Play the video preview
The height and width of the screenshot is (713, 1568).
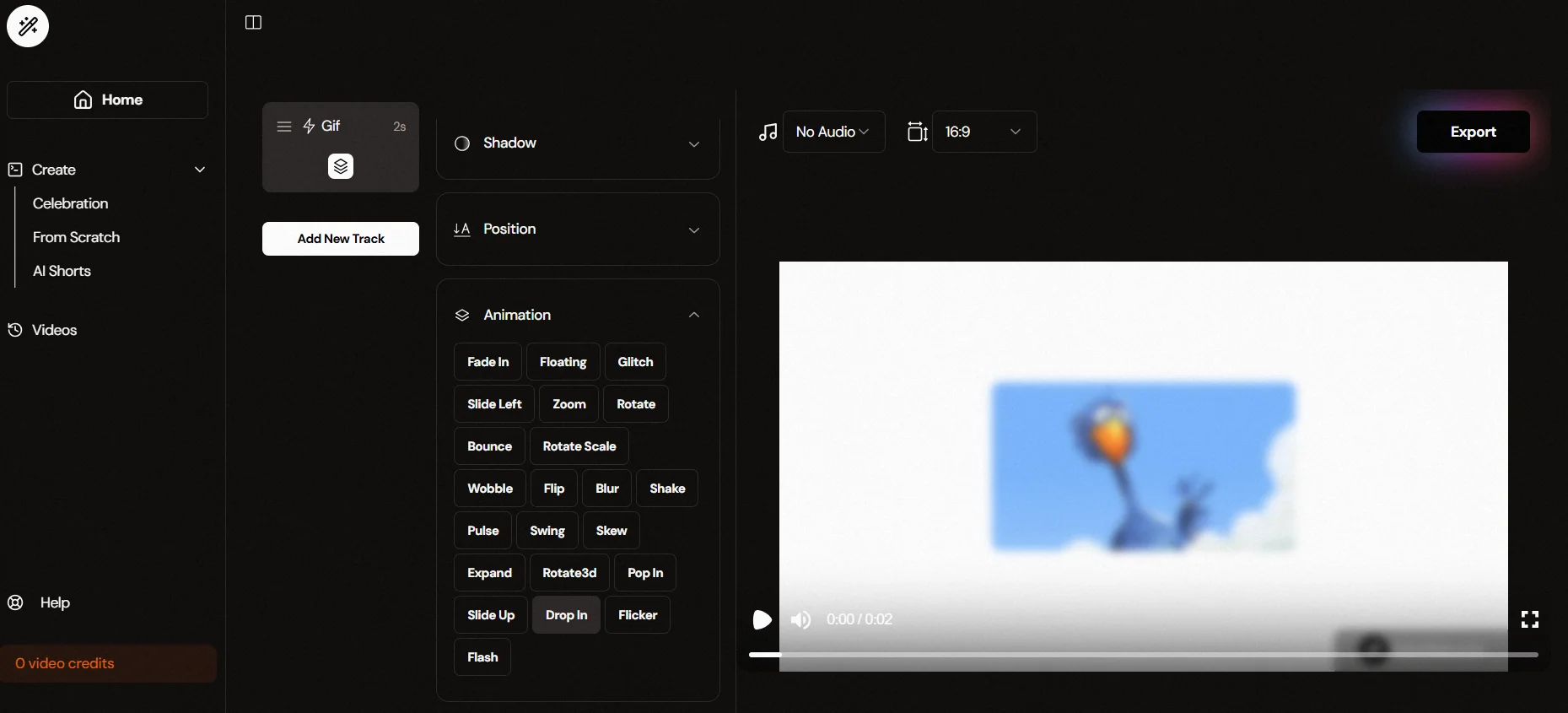762,620
